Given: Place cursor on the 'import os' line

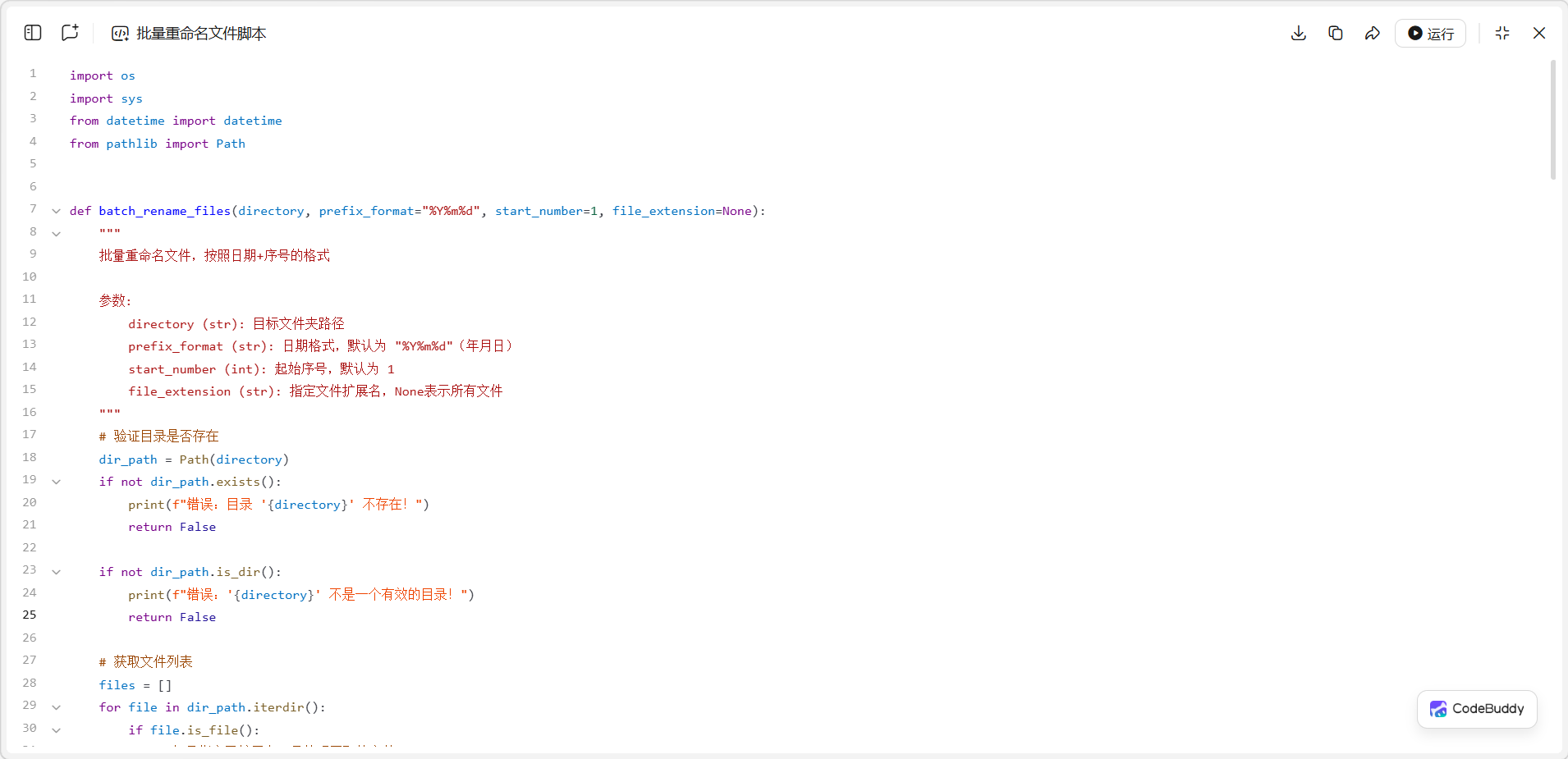Looking at the screenshot, I should click(x=103, y=75).
